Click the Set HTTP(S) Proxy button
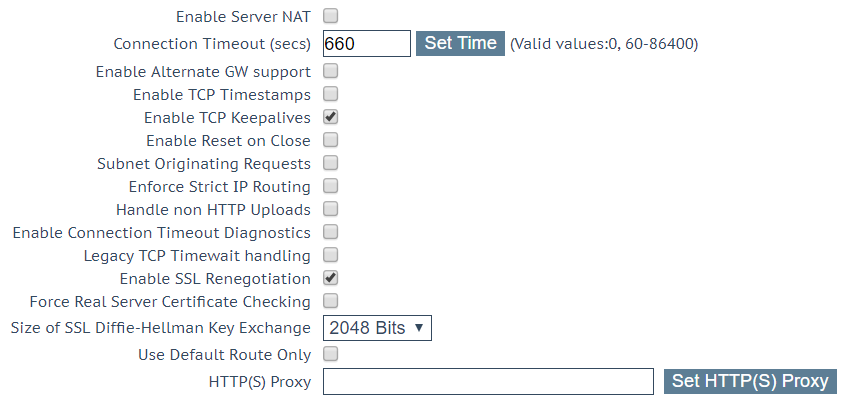This screenshot has height=405, width=848. coord(750,381)
